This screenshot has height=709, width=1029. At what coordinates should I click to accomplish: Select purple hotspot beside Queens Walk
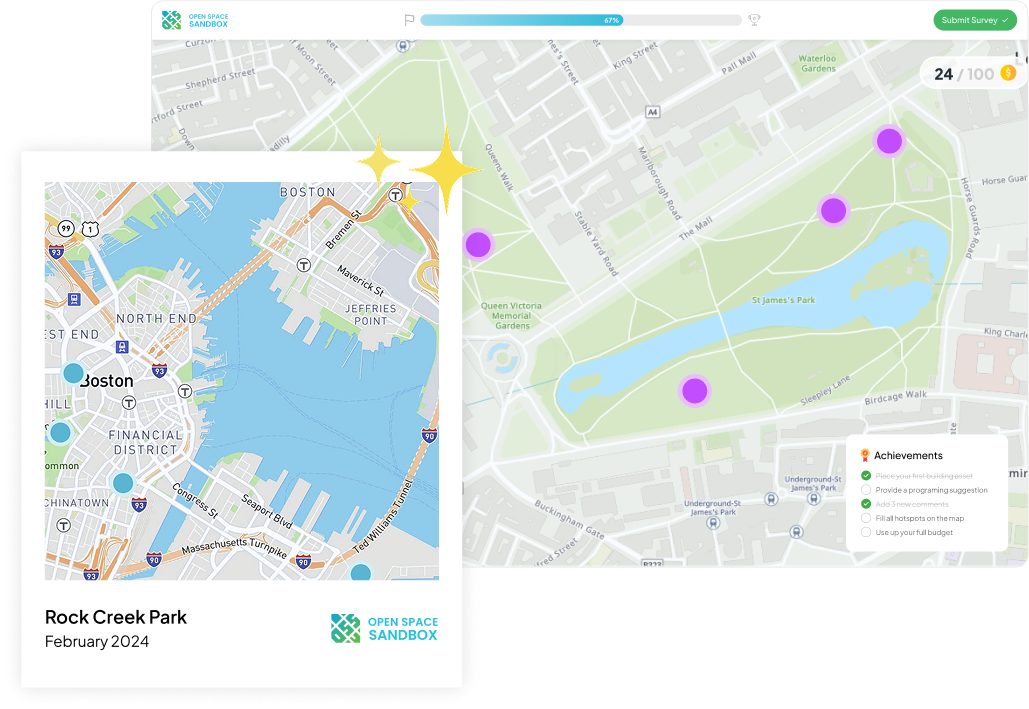[478, 244]
